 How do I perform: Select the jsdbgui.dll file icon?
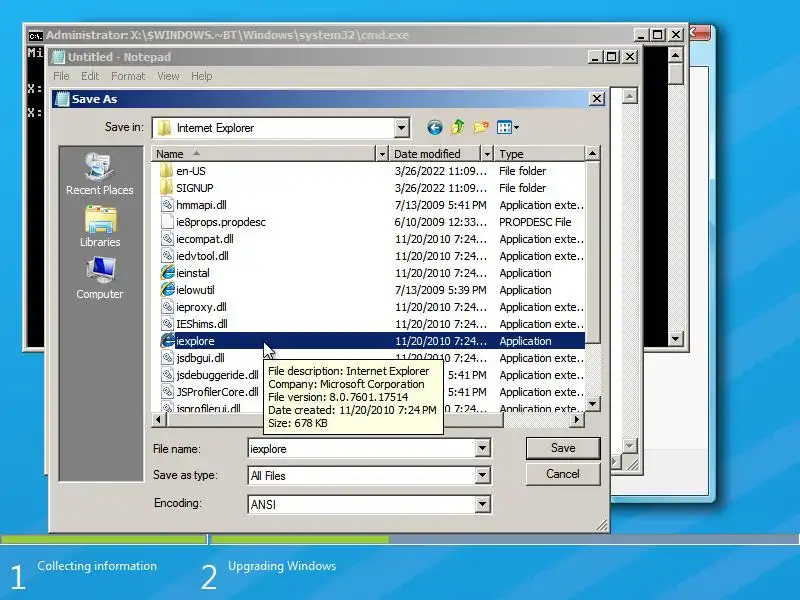click(167, 358)
